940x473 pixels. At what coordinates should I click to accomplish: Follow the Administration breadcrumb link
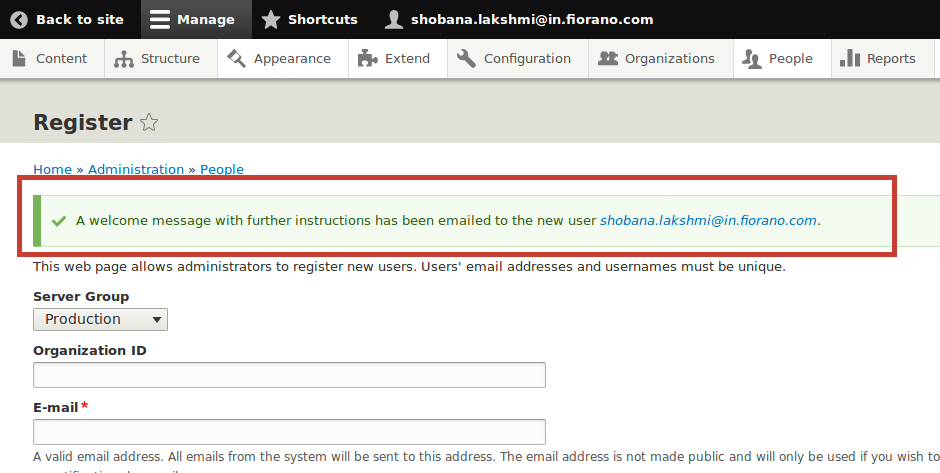click(136, 169)
